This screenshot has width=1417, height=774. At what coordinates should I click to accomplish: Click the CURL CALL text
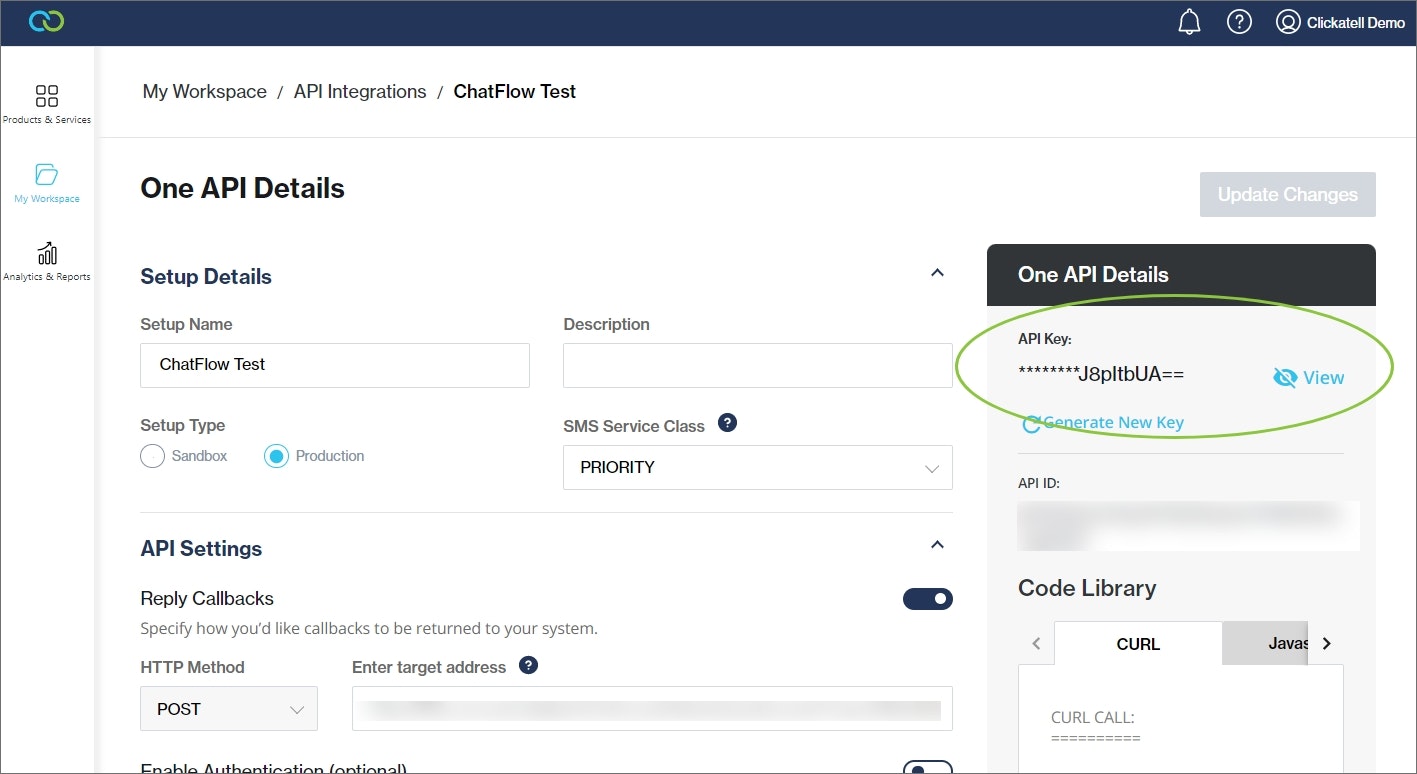tap(1093, 717)
